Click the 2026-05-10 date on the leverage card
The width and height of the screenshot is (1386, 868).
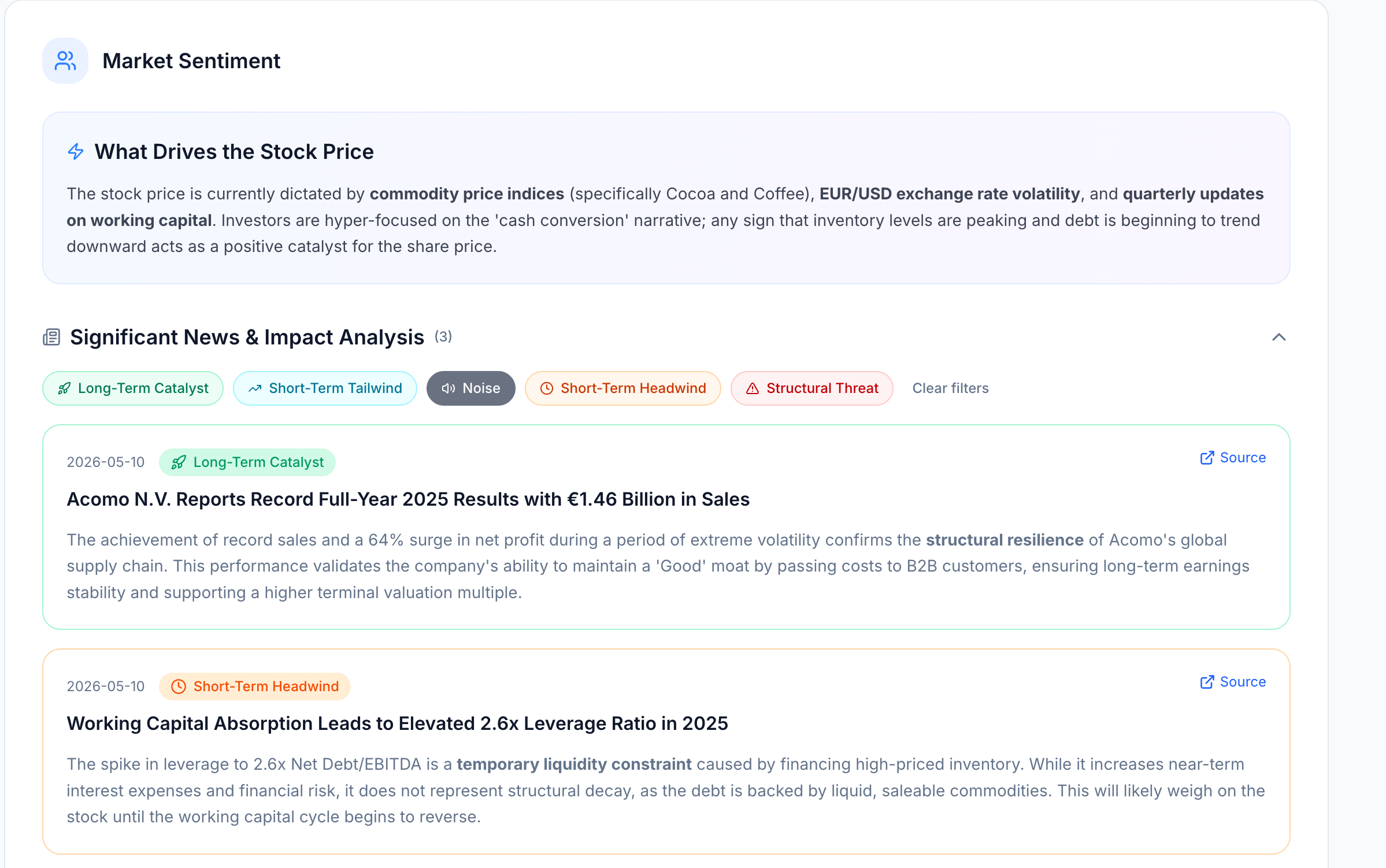coord(106,687)
